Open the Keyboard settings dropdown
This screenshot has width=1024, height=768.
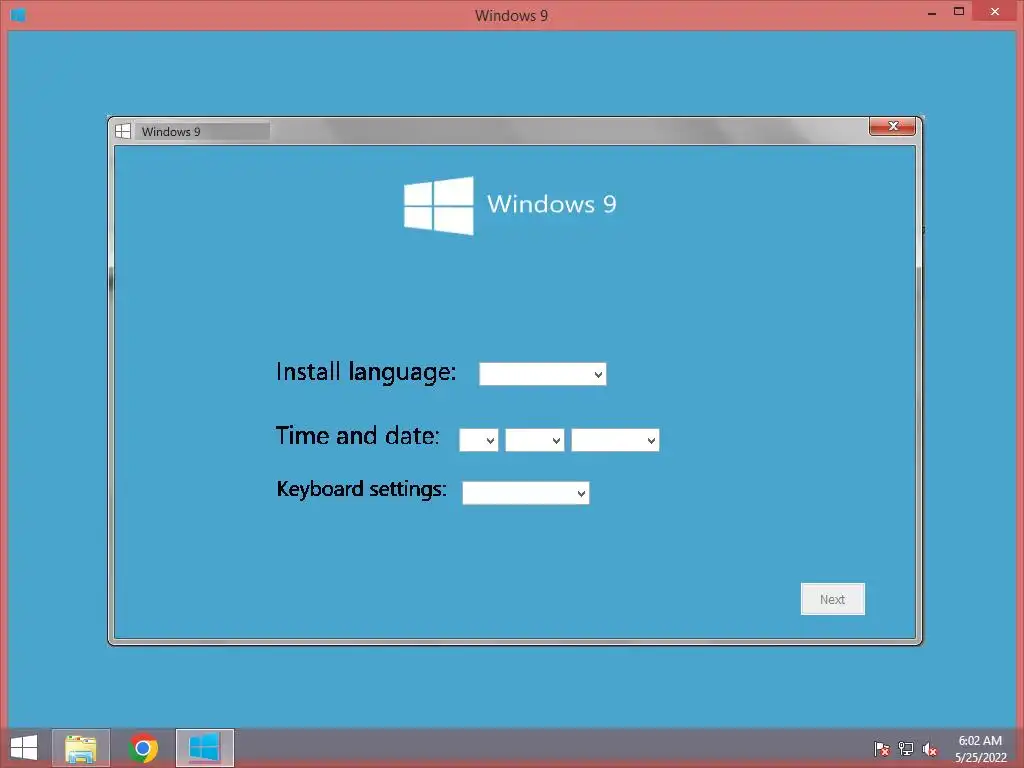(x=525, y=493)
